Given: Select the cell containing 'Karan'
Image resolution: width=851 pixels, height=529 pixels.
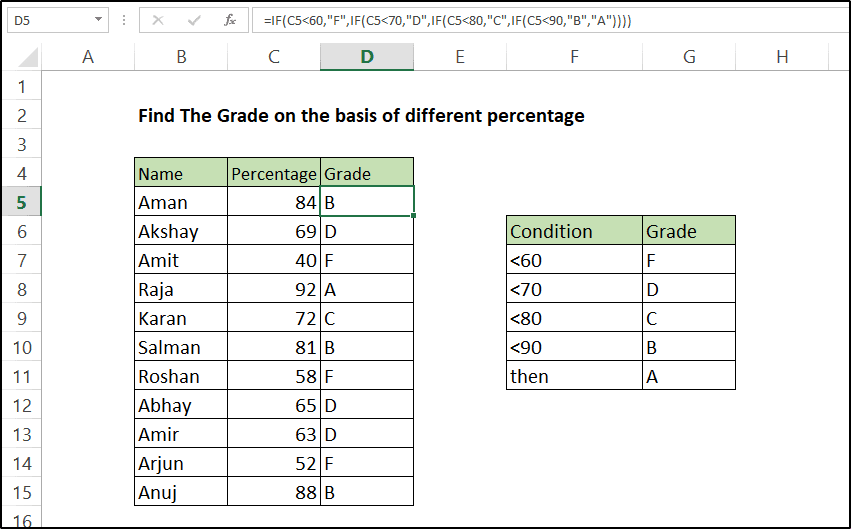Looking at the screenshot, I should (x=181, y=318).
